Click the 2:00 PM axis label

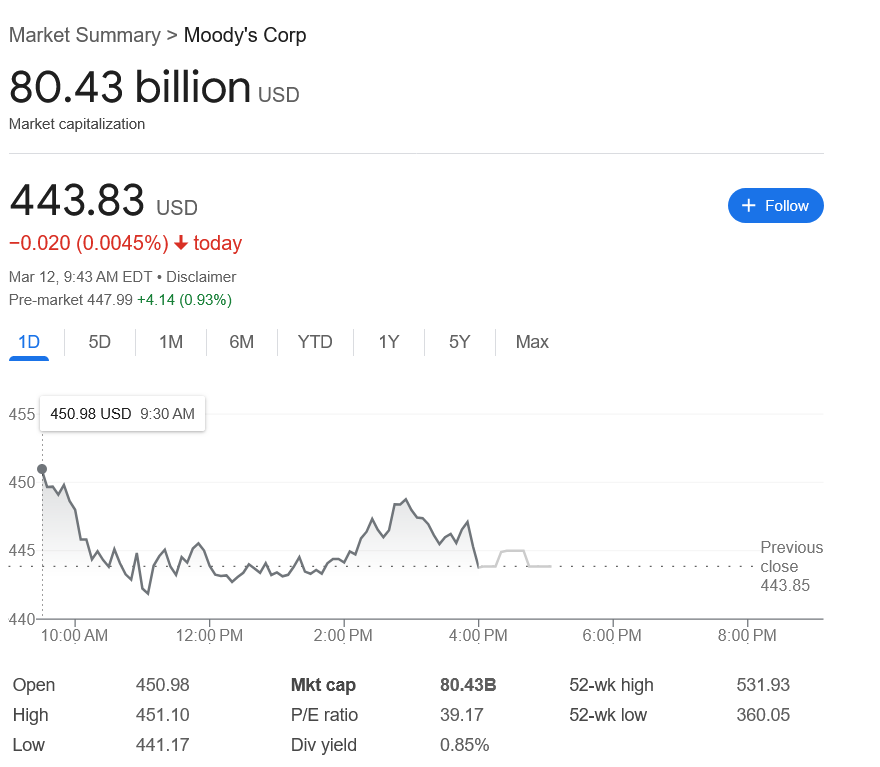[x=343, y=635]
